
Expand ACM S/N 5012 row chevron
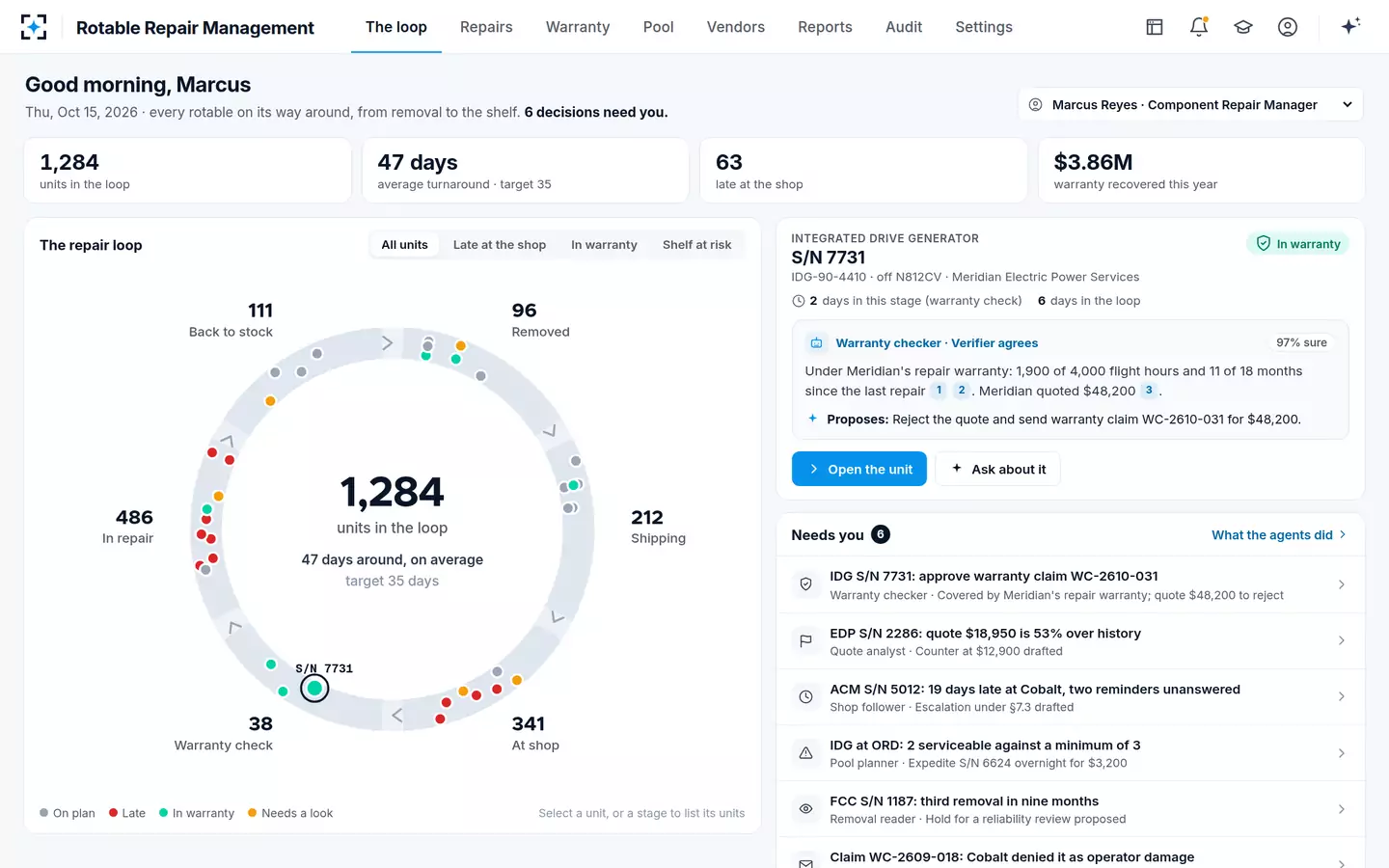coord(1341,696)
